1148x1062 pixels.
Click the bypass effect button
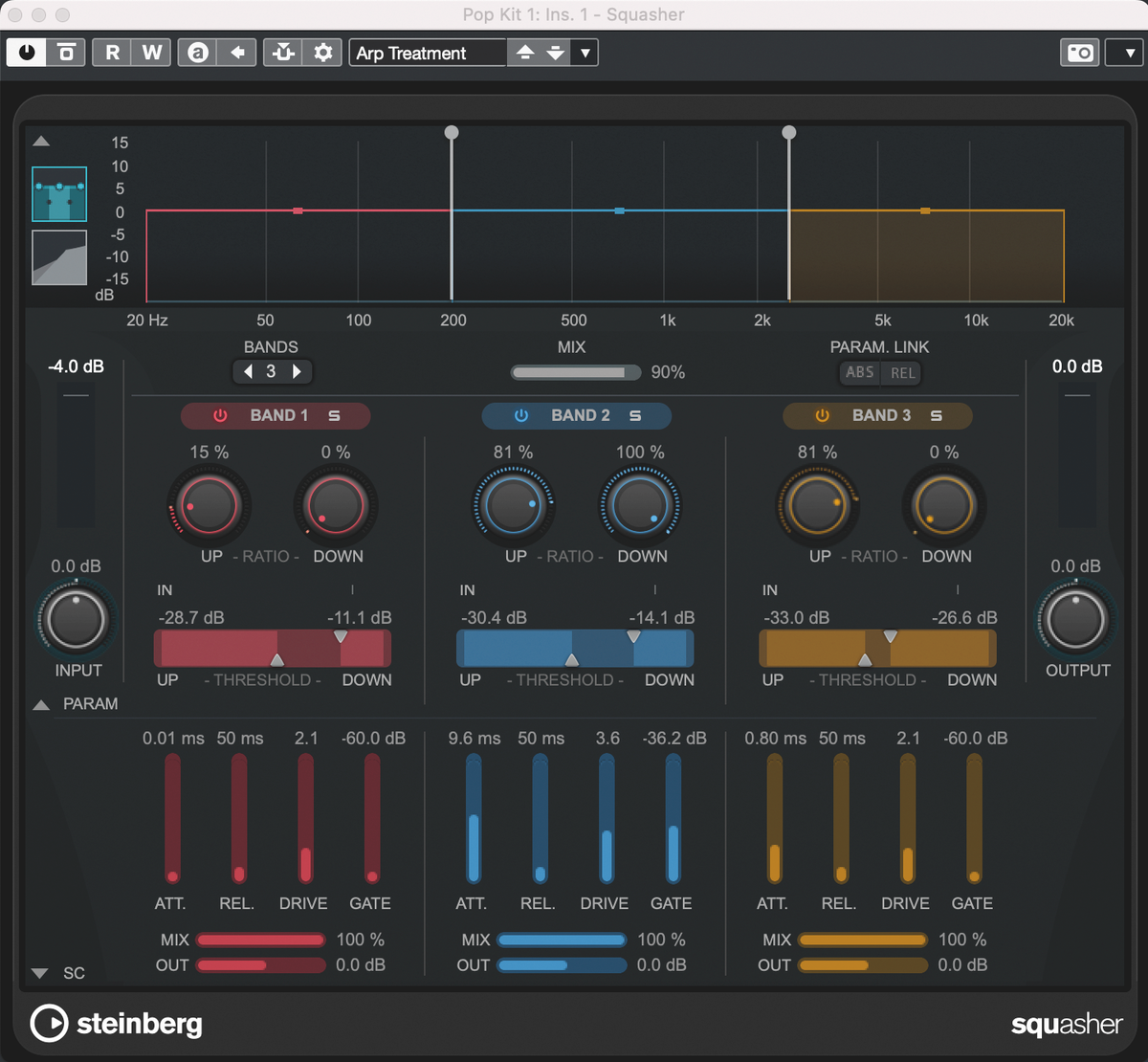point(66,52)
